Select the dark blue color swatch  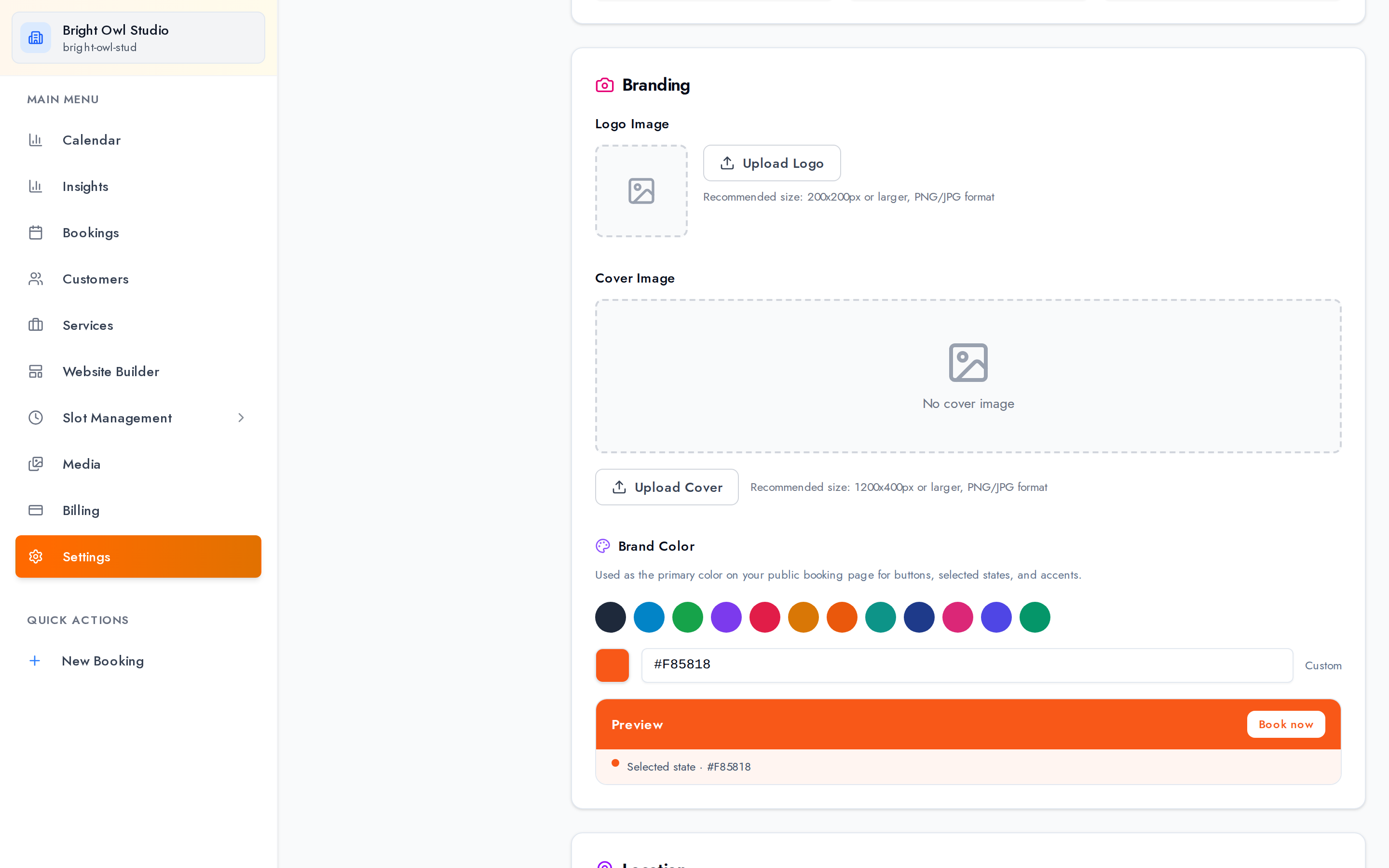(x=919, y=617)
